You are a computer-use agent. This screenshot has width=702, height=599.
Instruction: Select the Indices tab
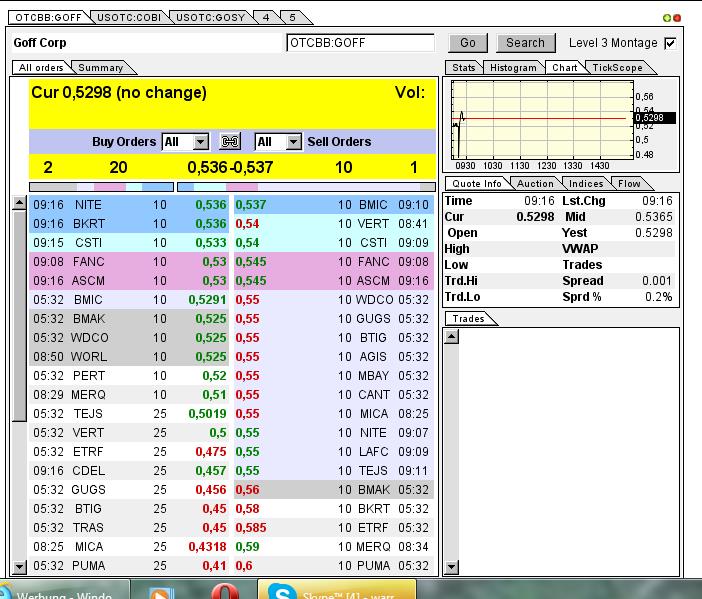586,184
